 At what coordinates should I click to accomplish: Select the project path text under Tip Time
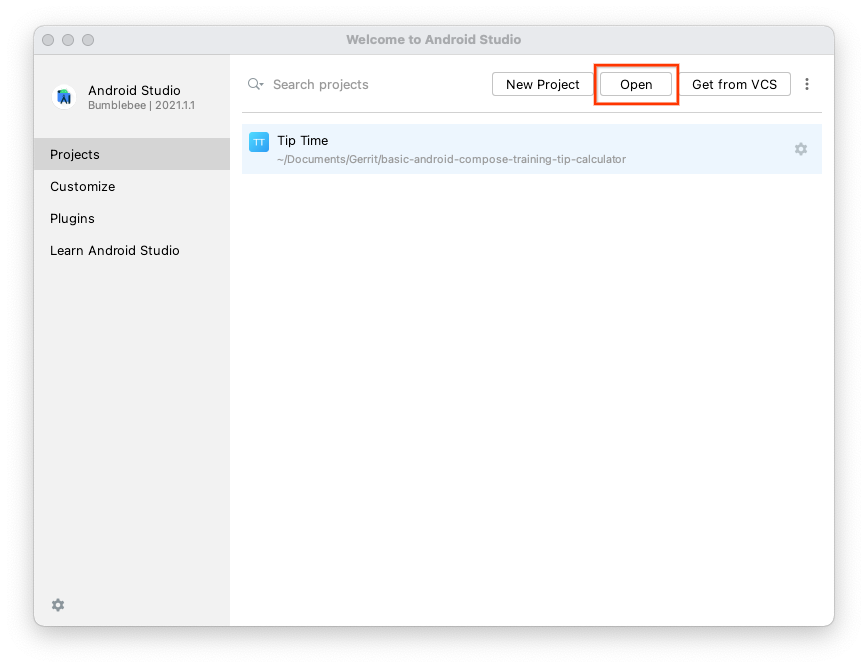(452, 159)
